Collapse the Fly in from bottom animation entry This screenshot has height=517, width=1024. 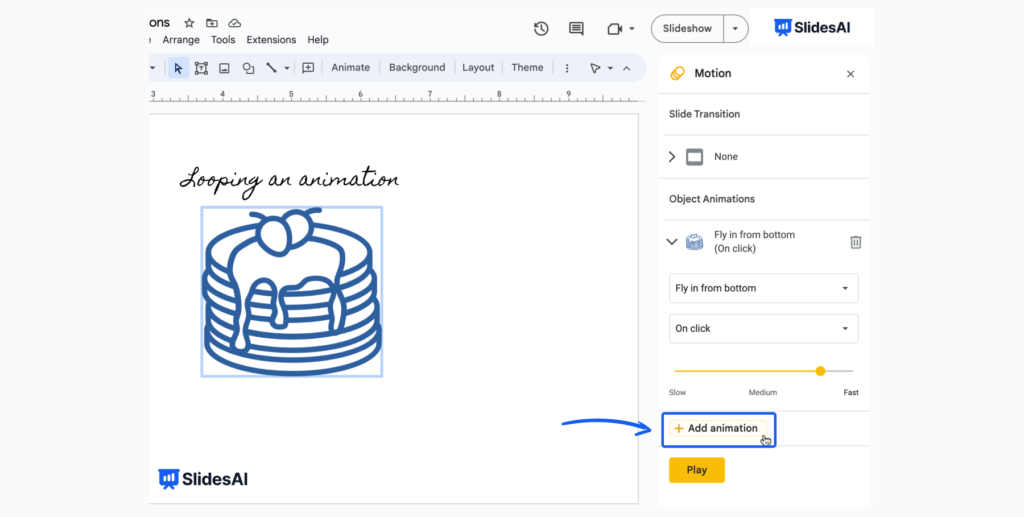click(x=672, y=242)
